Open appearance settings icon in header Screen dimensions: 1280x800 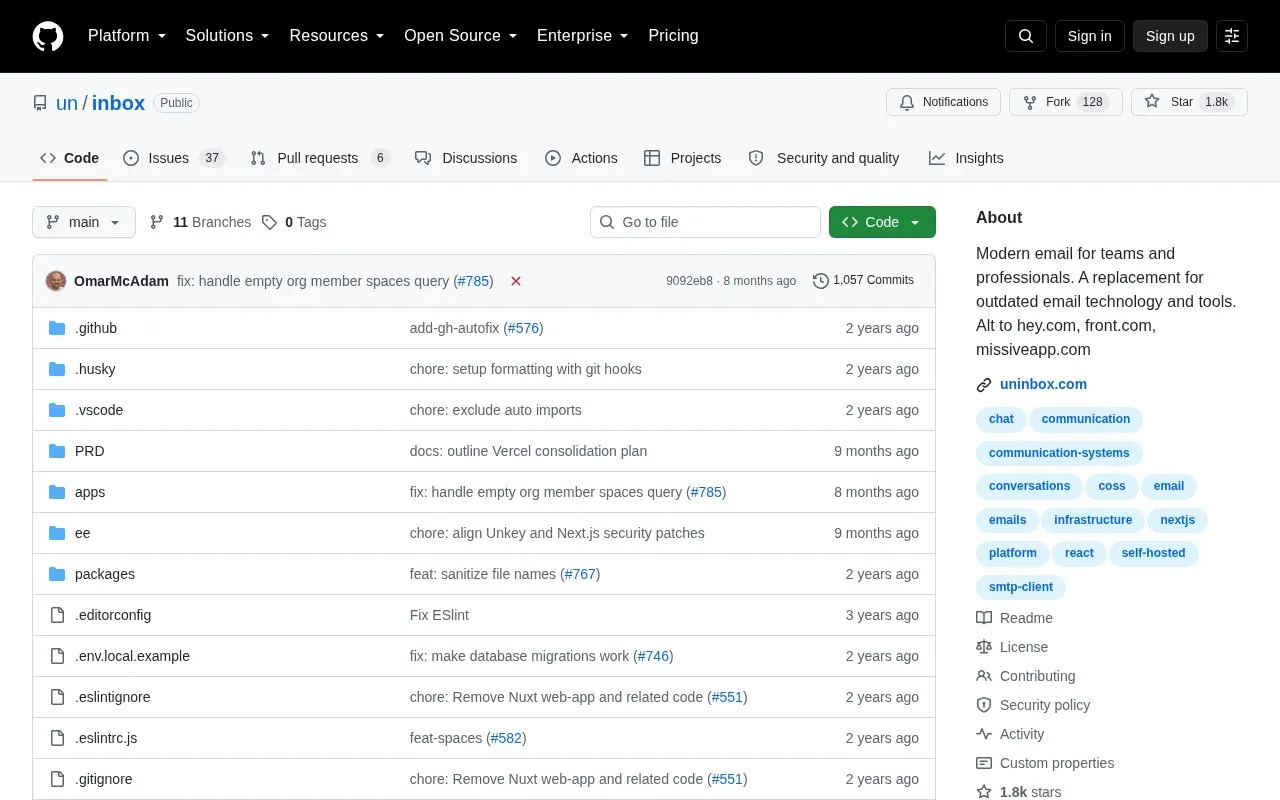point(1232,36)
